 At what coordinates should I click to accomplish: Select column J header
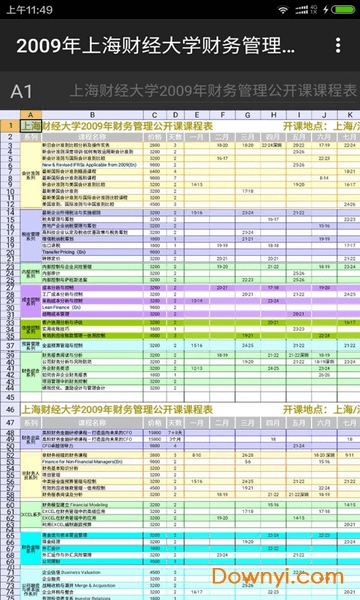click(324, 115)
